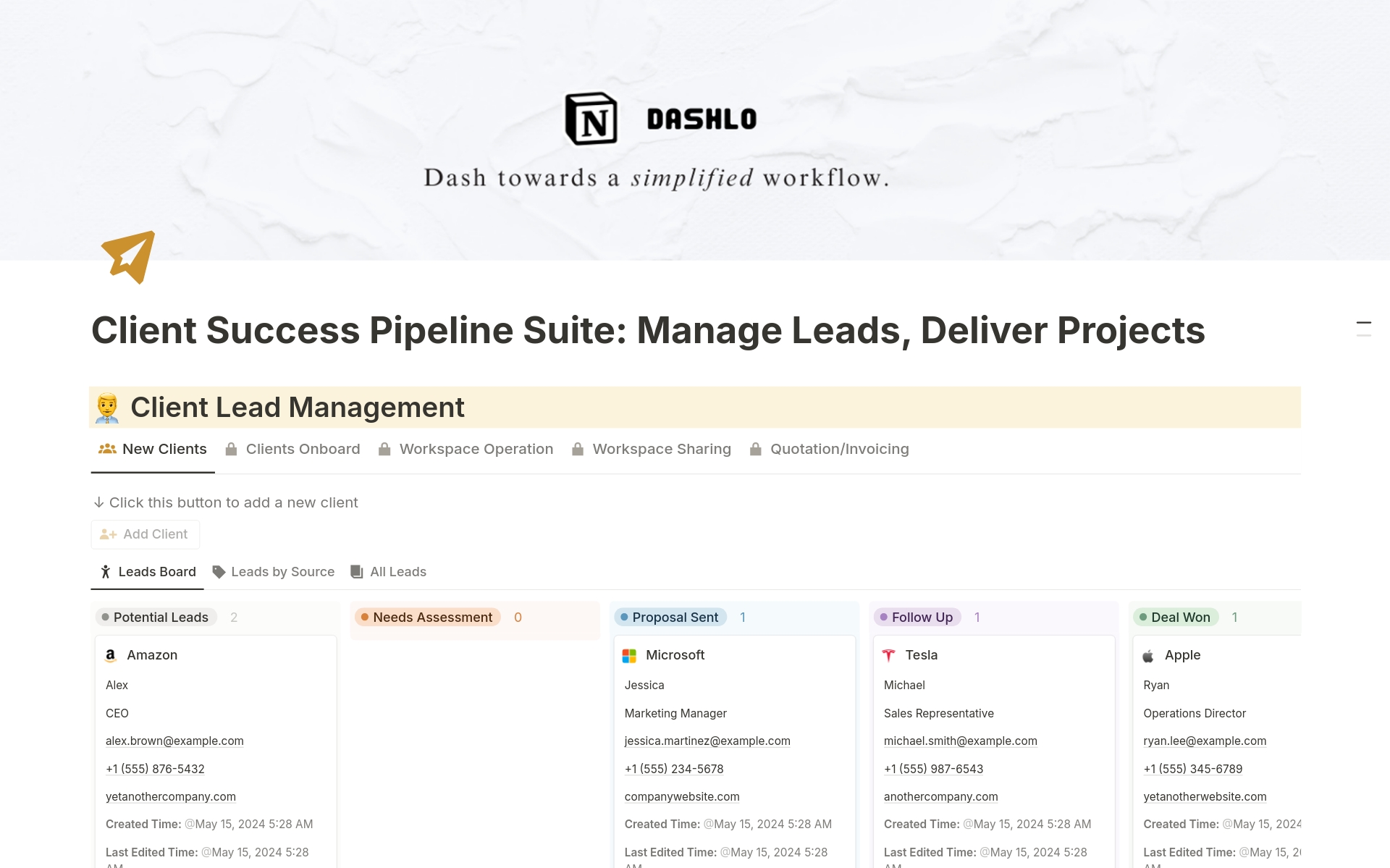The height and width of the screenshot is (868, 1390).
Task: Click the people icon on New Clients tab
Action: click(x=106, y=449)
